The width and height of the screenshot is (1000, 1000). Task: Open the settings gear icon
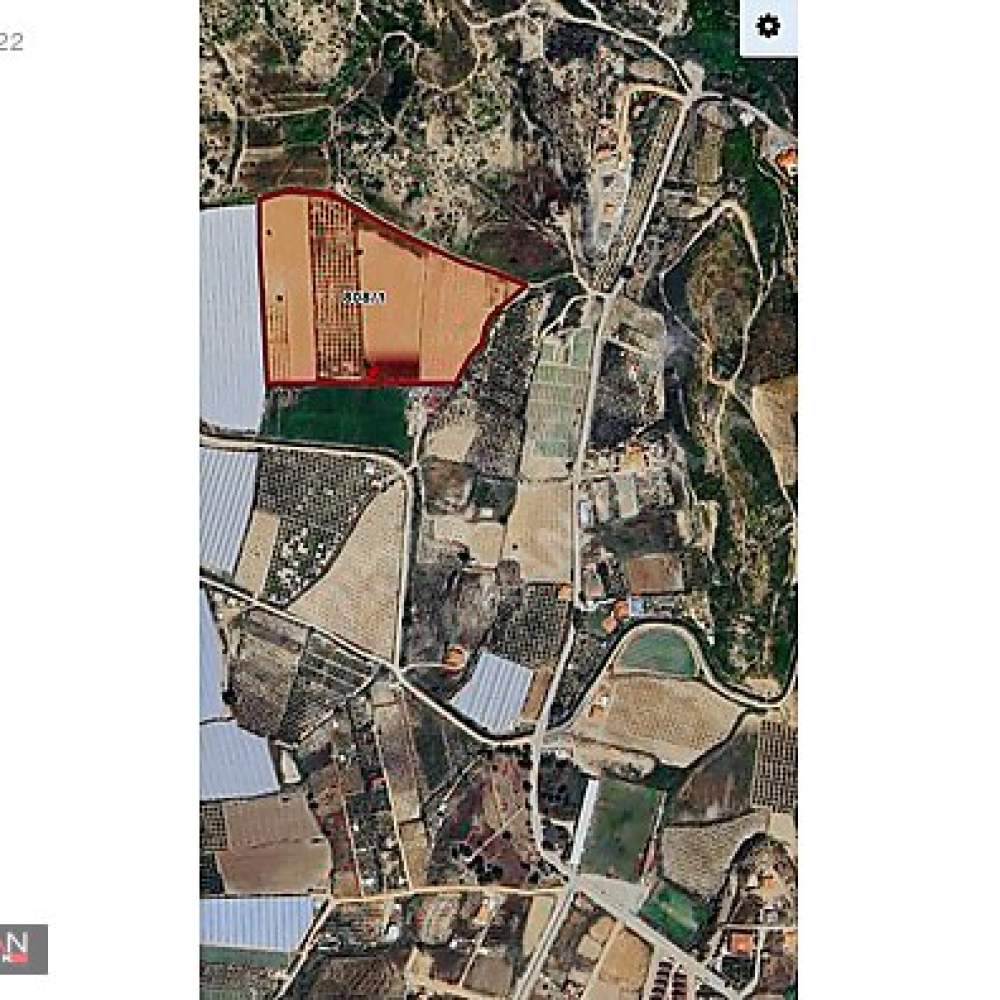[x=768, y=26]
